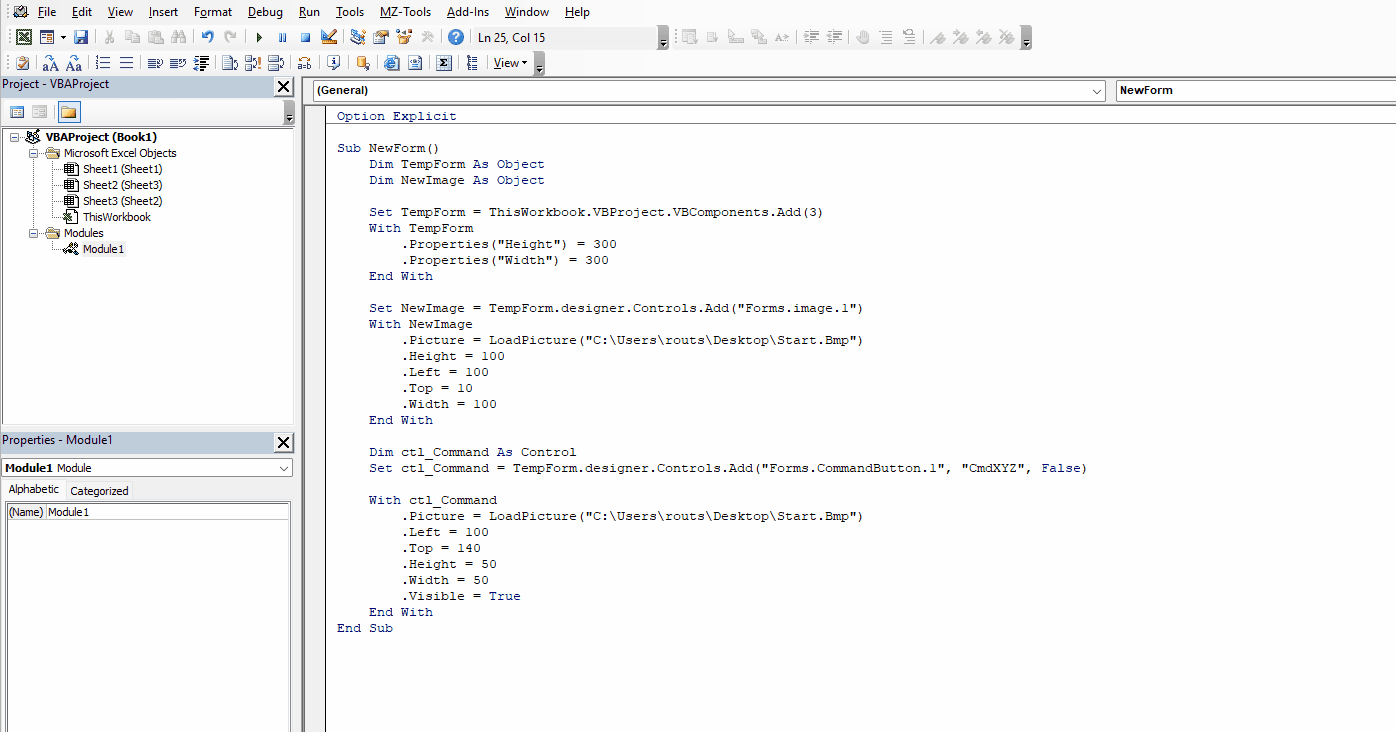Open the Design Mode icon
This screenshot has width=1396, height=732.
tap(328, 37)
